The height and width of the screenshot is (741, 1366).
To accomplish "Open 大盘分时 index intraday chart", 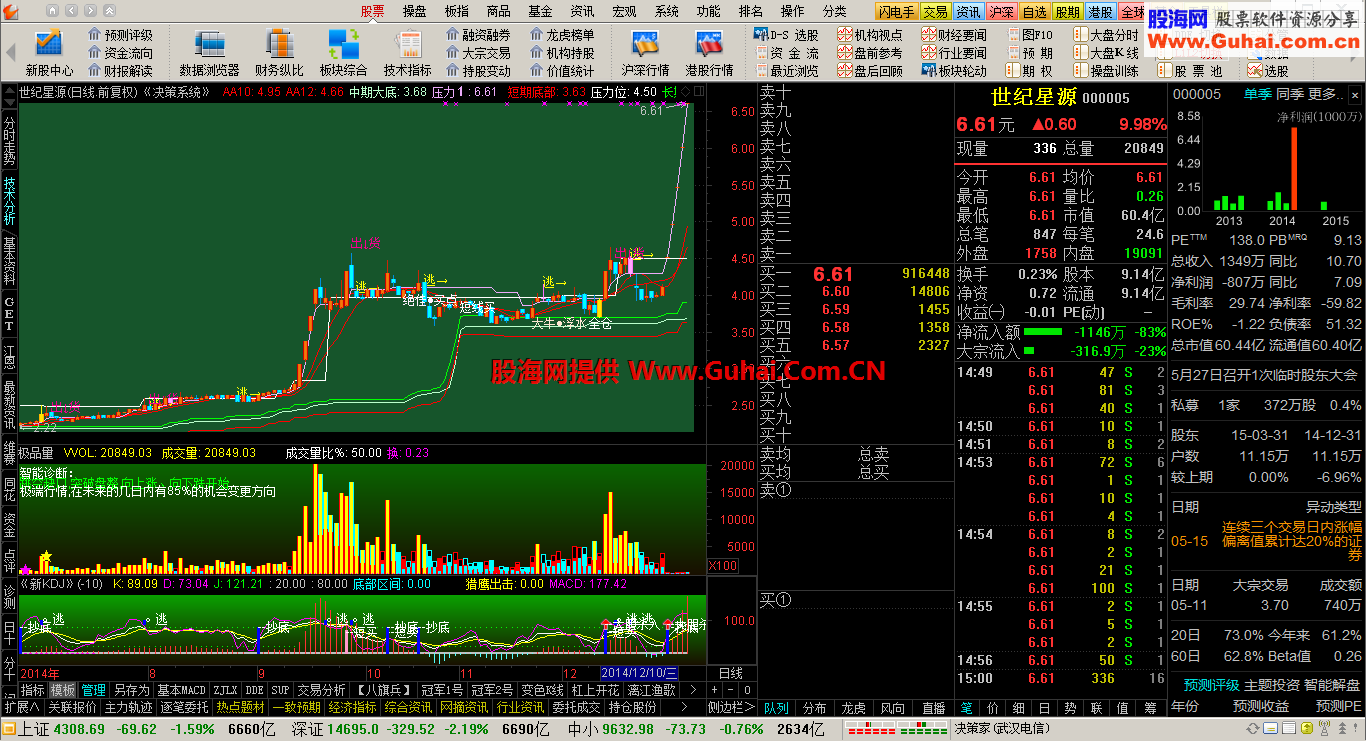I will [1106, 35].
